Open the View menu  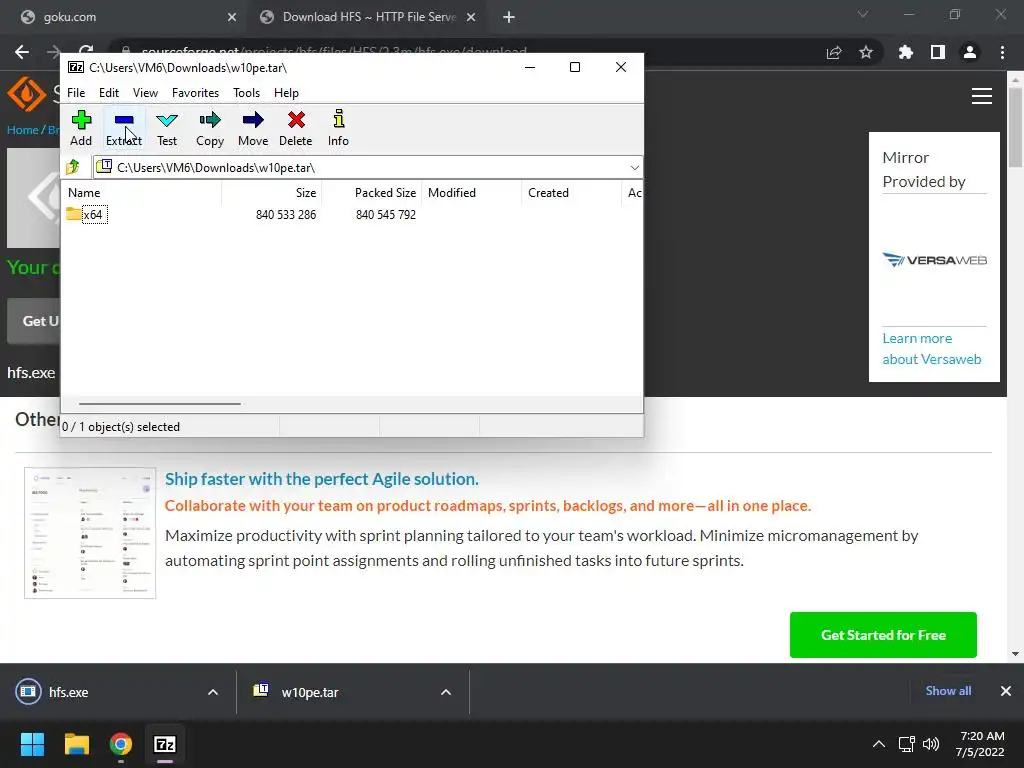[145, 93]
